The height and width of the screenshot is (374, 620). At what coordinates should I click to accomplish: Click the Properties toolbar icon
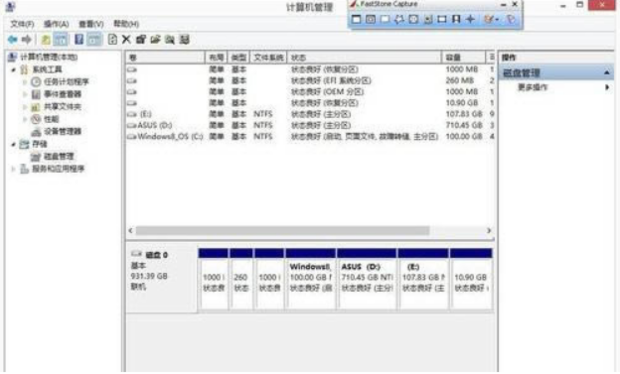click(x=141, y=40)
